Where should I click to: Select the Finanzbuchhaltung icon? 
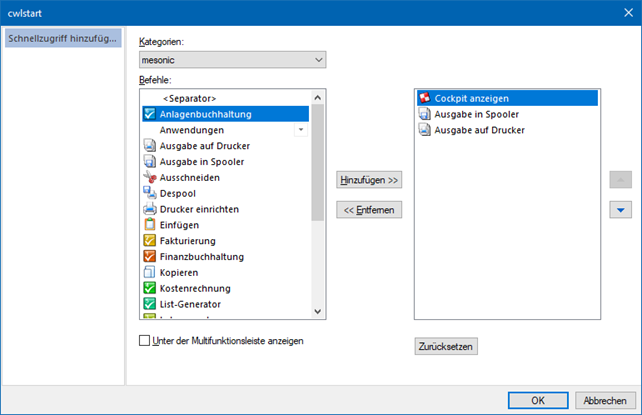150,257
